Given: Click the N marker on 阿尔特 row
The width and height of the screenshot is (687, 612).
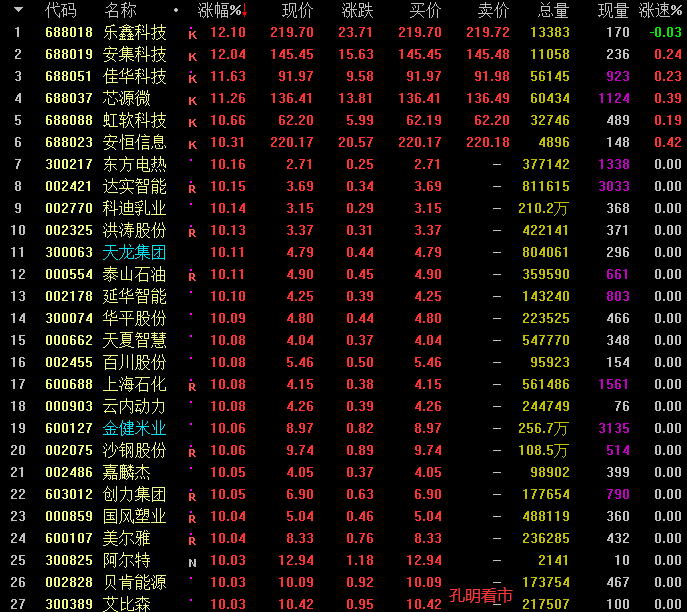Looking at the screenshot, I should point(192,562).
